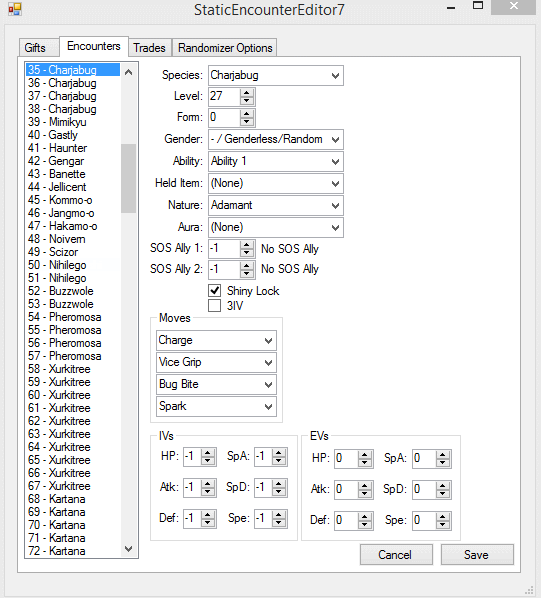Open the Trades tab
The image size is (541, 598).
149,48
